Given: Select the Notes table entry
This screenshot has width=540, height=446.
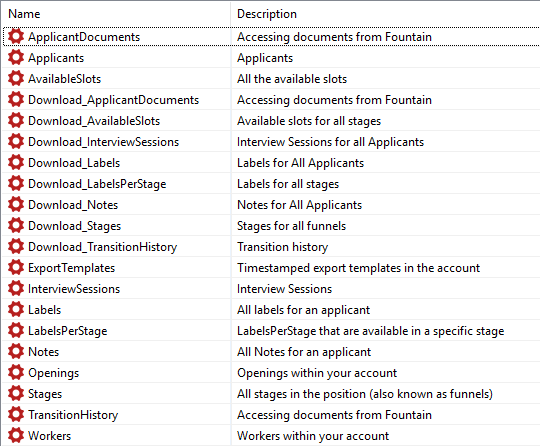Looking at the screenshot, I should point(43,352).
